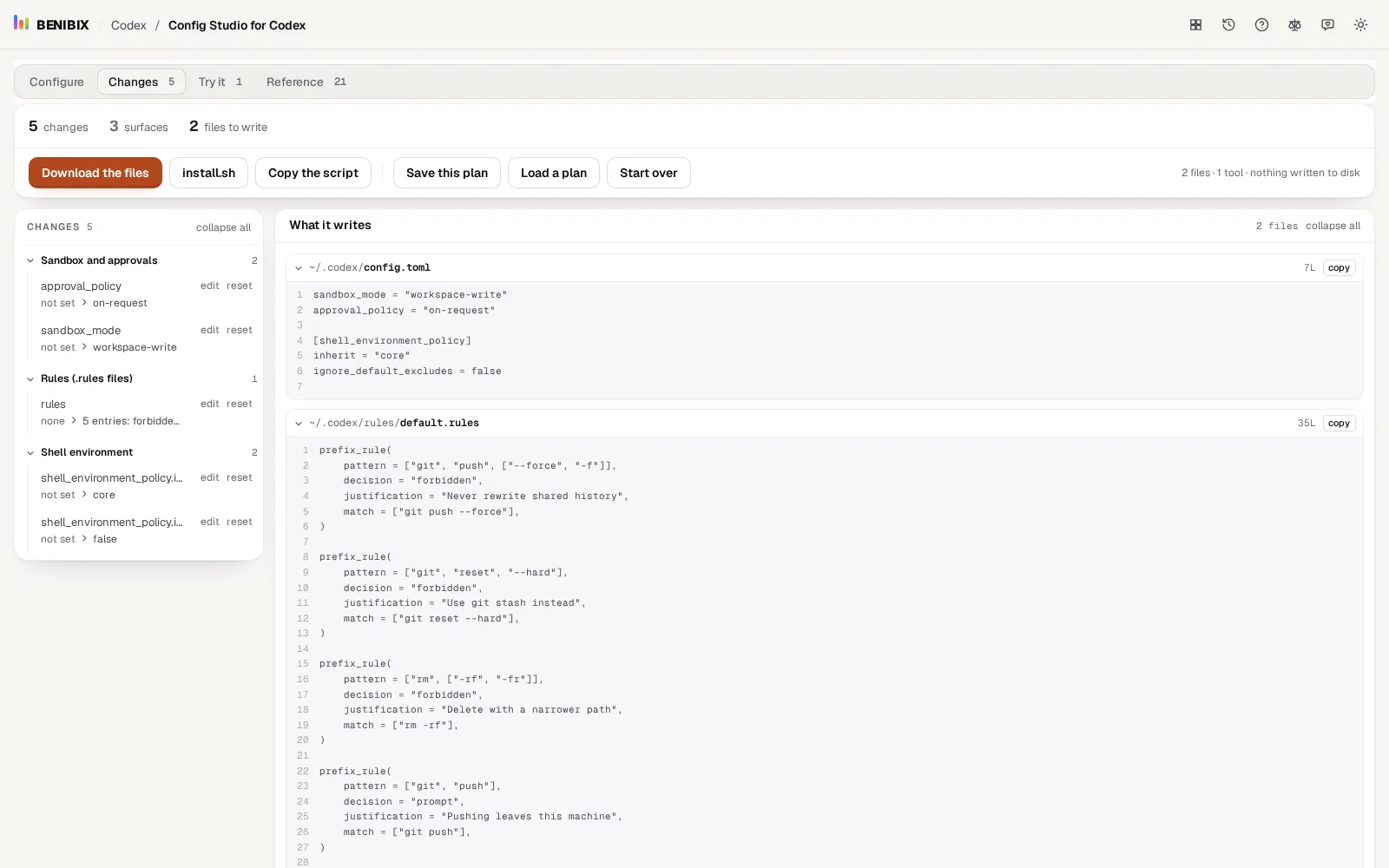Click Download the files button
The image size is (1389, 868).
95,173
